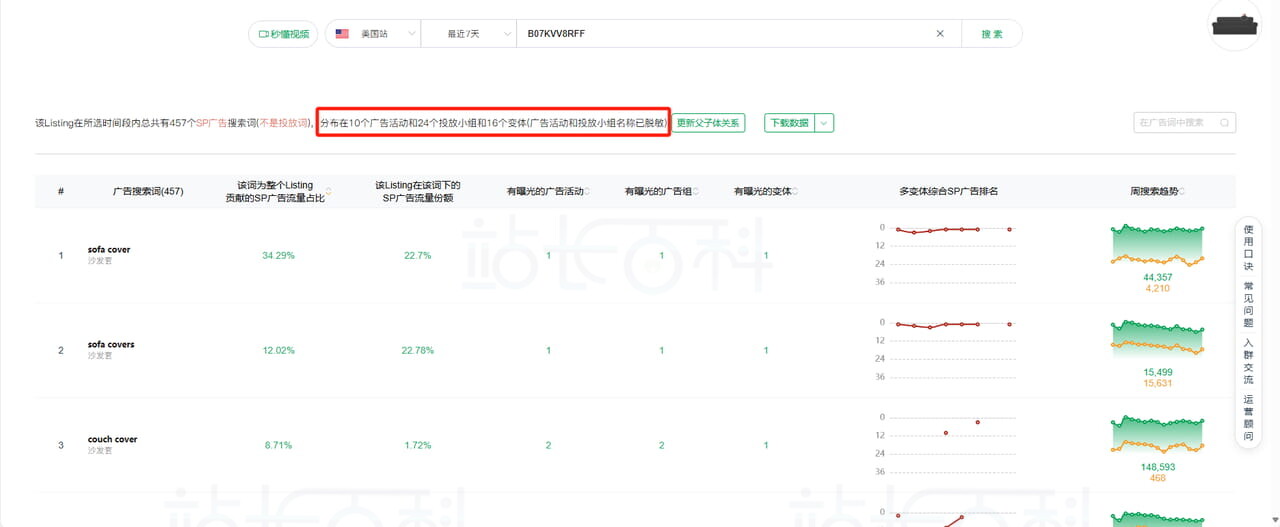The width and height of the screenshot is (1280, 527).
Task: Sort by 有曝光的变体 column
Action: [795, 191]
